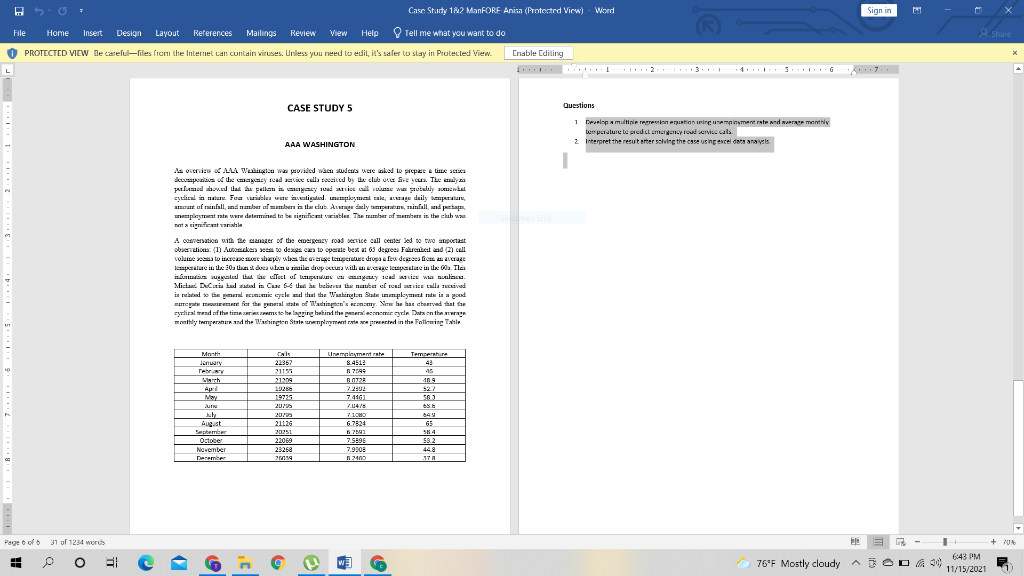This screenshot has width=1024, height=576.
Task: Expand the Quick Access Toolbar customization arrow
Action: 80,10
